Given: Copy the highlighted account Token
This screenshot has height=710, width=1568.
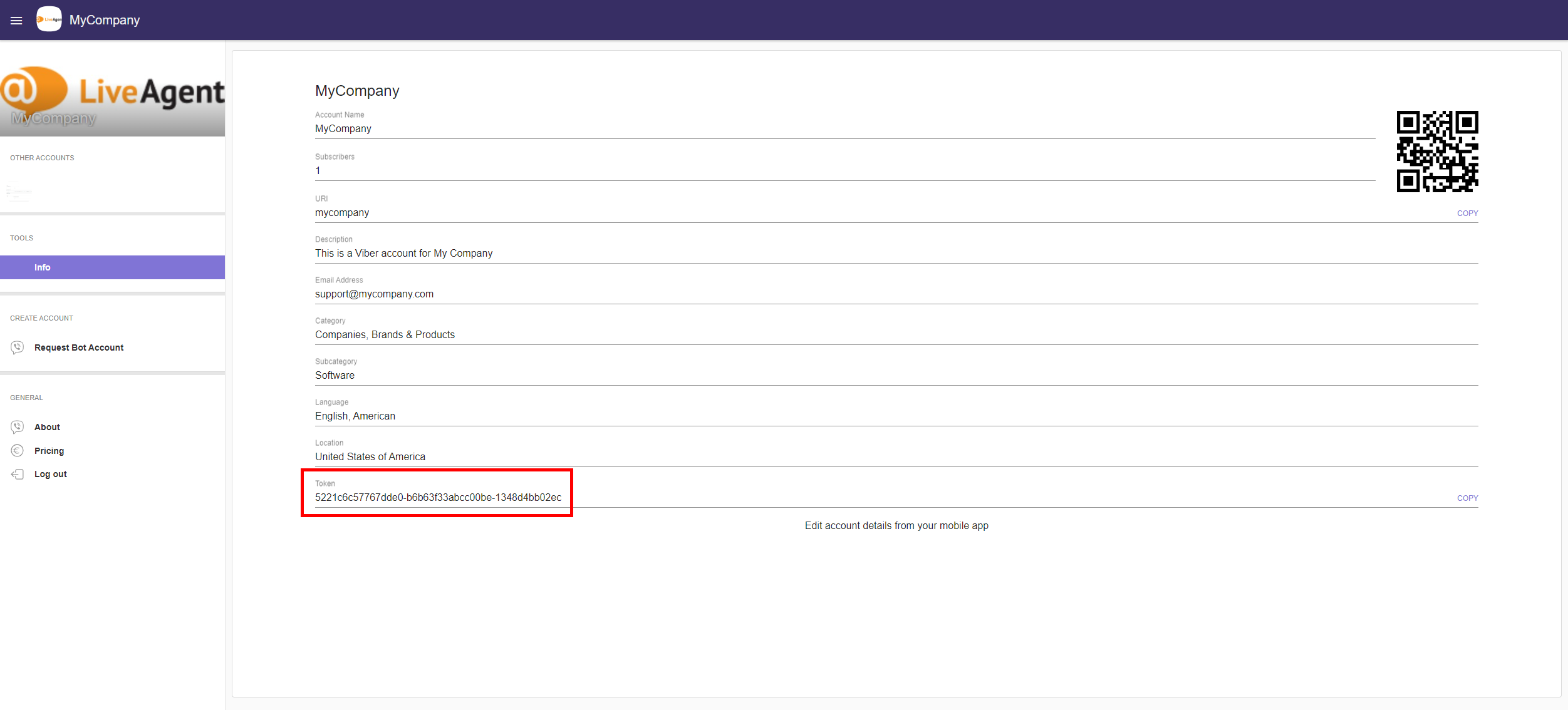Looking at the screenshot, I should click(1468, 498).
